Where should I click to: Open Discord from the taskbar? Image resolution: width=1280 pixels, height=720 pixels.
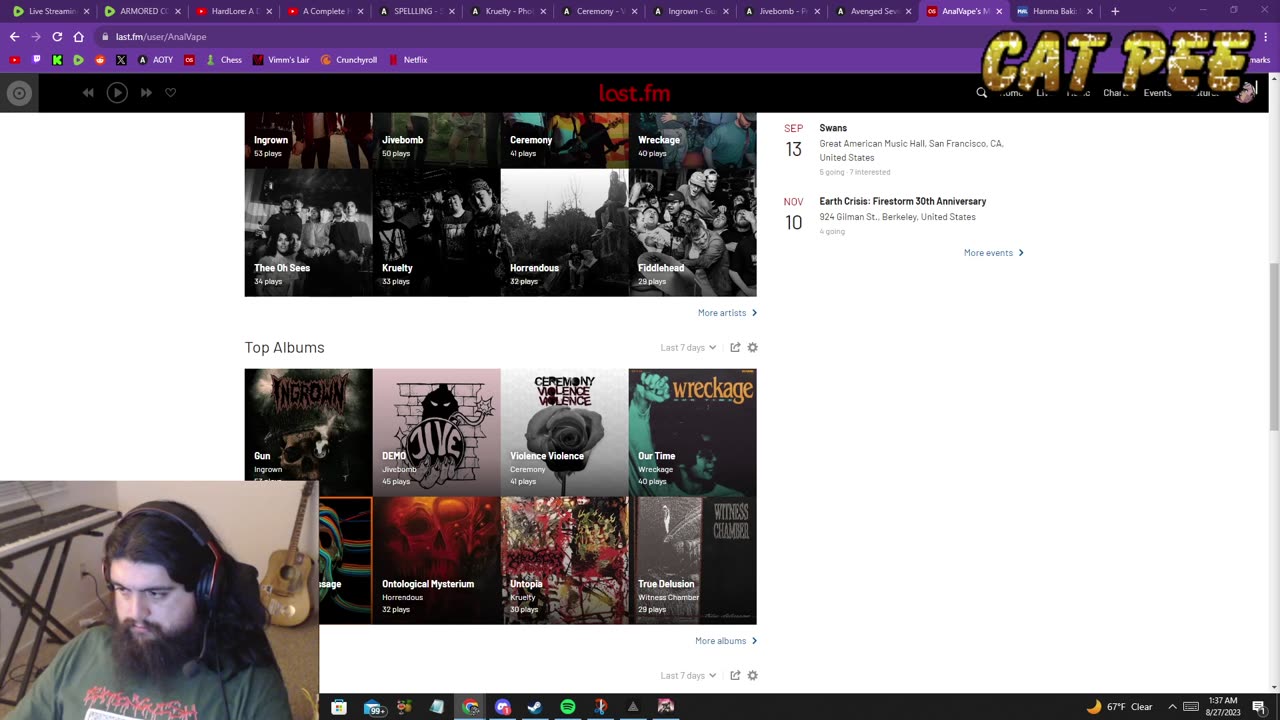(503, 707)
